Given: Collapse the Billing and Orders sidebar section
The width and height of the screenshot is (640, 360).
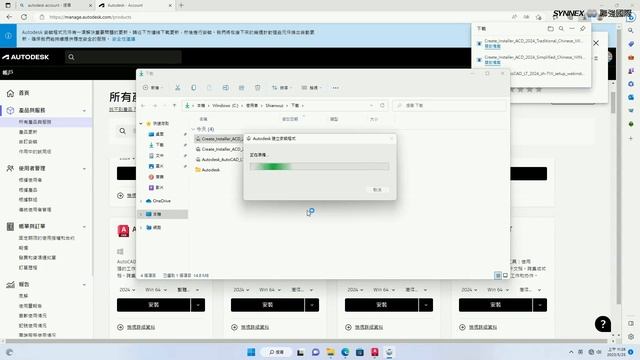Looking at the screenshot, I should pos(84,227).
